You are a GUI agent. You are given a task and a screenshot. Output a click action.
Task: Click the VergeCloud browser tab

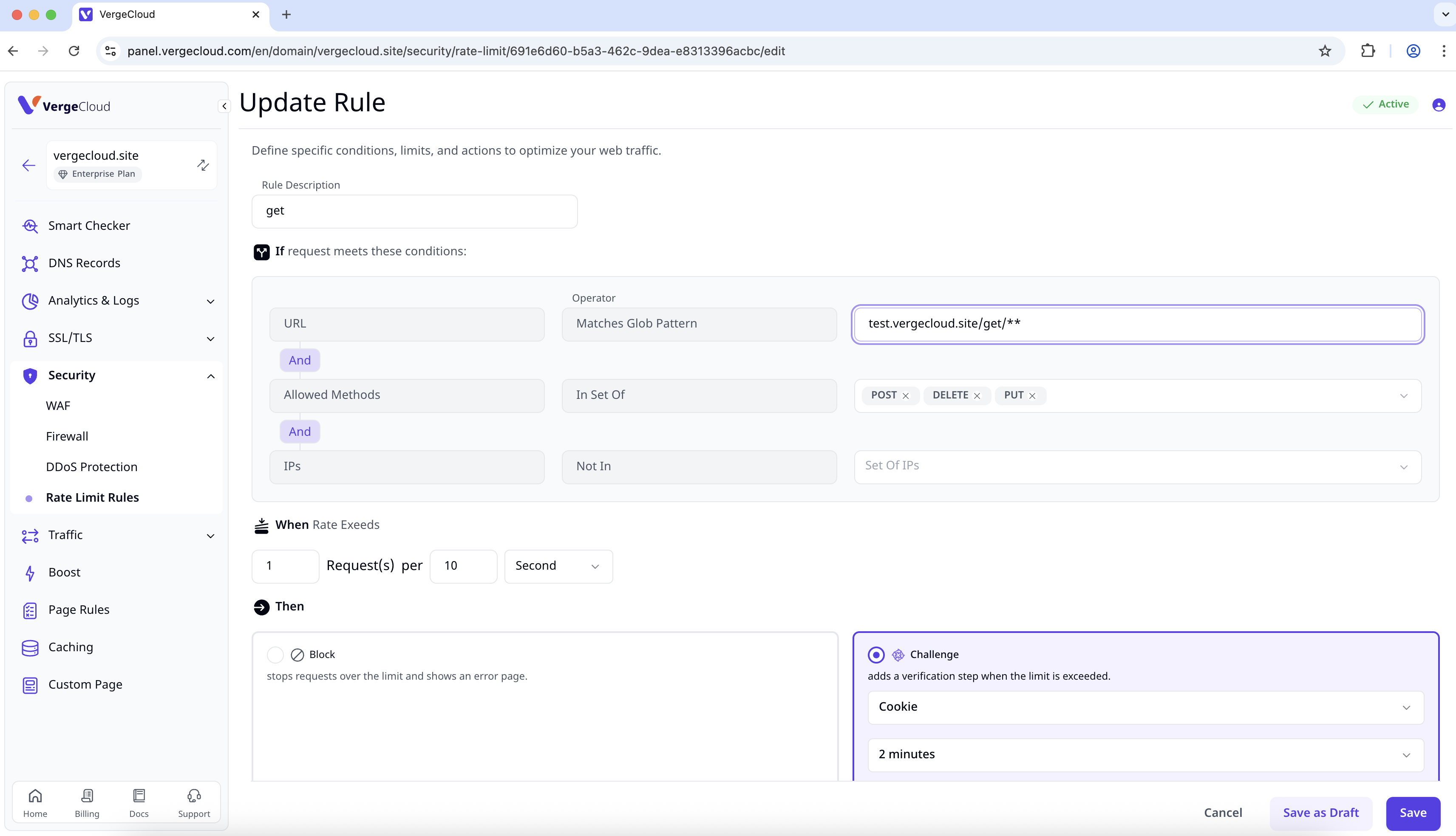click(170, 15)
